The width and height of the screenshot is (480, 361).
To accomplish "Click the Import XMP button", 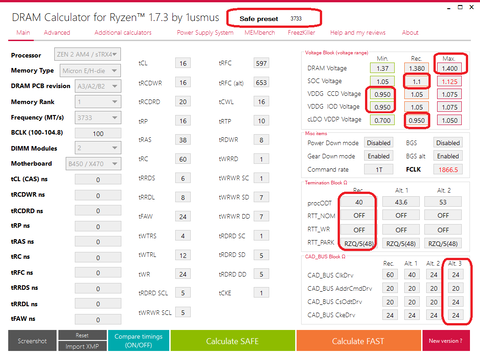I will [x=82, y=346].
